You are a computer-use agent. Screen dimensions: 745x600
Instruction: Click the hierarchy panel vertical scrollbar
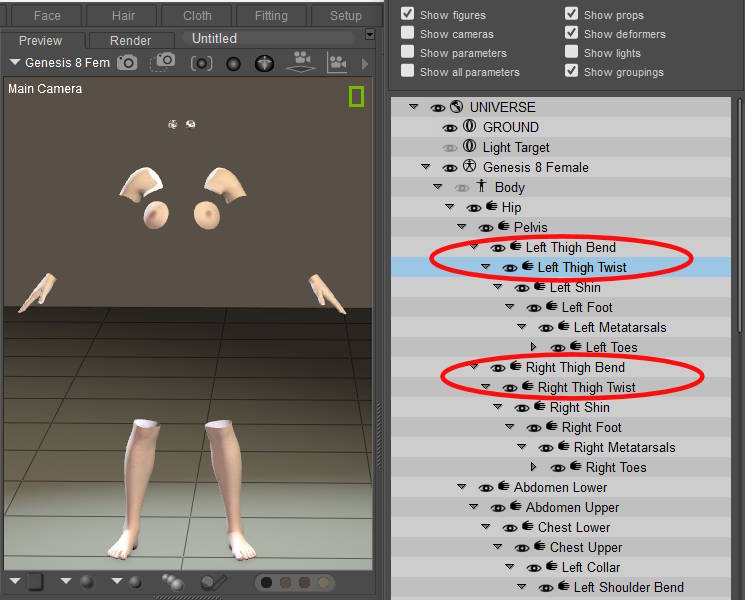739,216
